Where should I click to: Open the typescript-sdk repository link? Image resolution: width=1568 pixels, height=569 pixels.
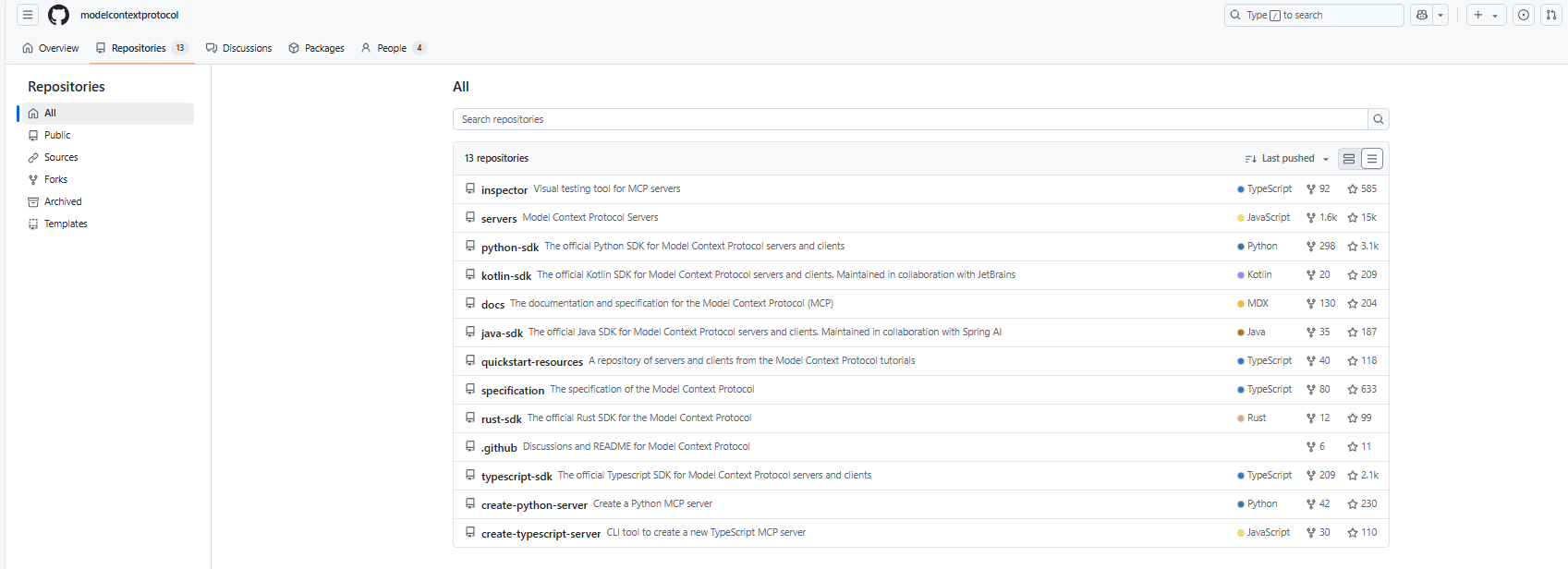(516, 477)
